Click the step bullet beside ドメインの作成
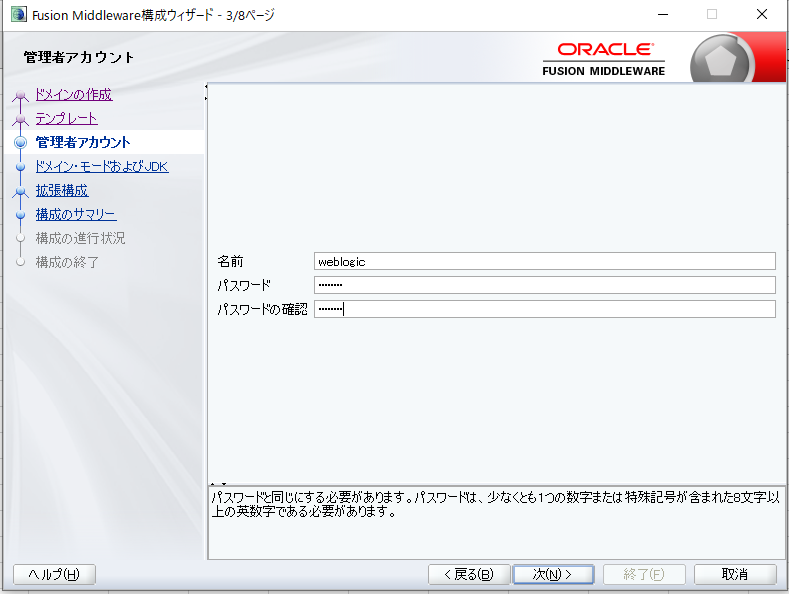 [x=20, y=96]
